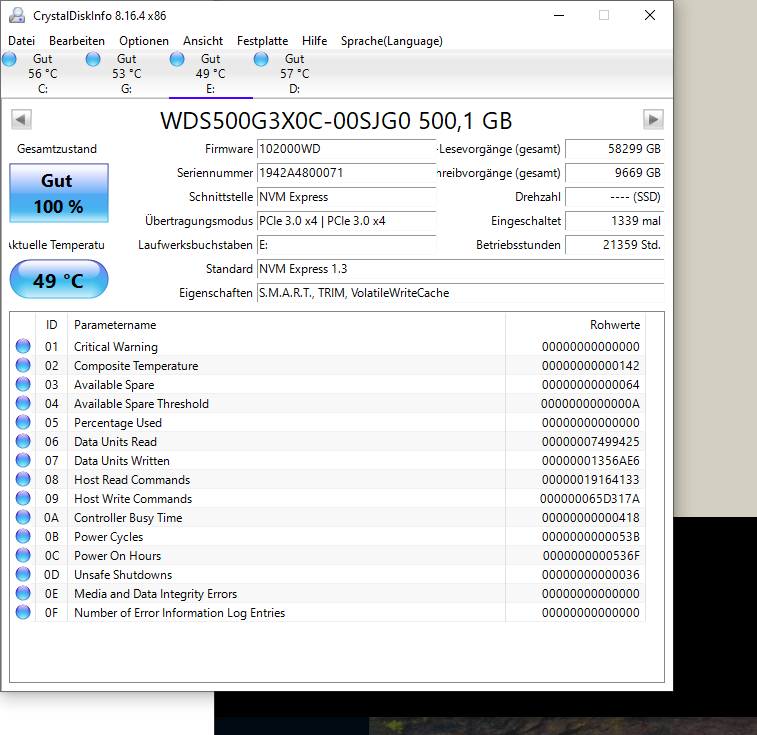Click status orb of Percentage Used row
Screen dimensions: 757x735
pyautogui.click(x=23, y=422)
